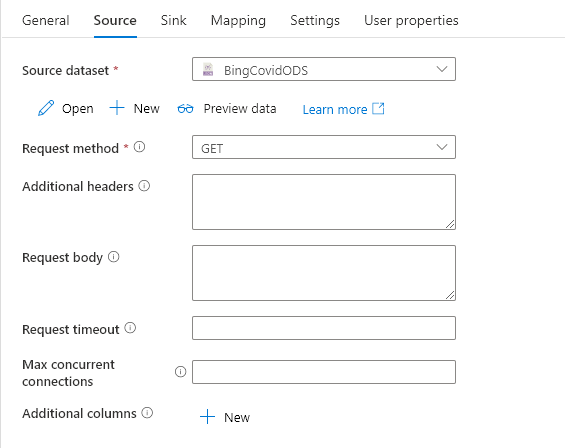Grab the Request body resize handle
Image resolution: width=565 pixels, height=448 pixels.
pyautogui.click(x=450, y=295)
